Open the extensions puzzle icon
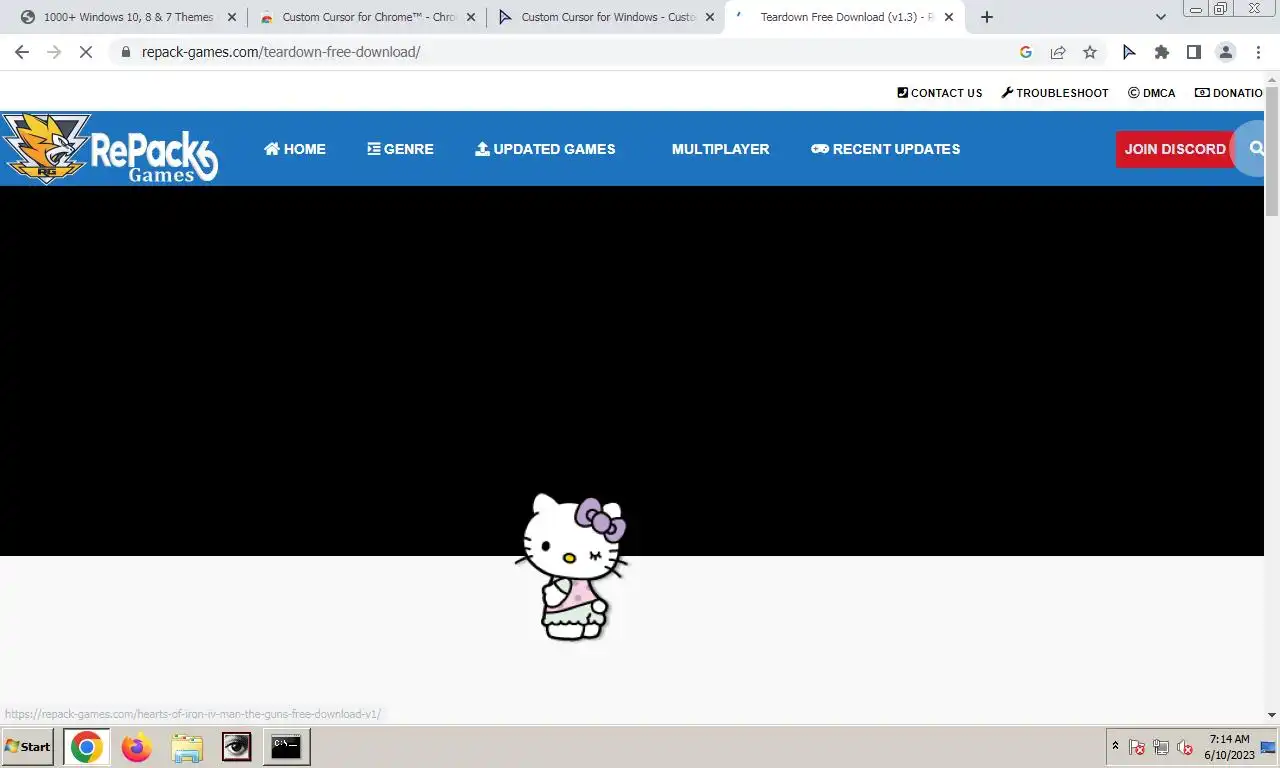 [x=1161, y=52]
